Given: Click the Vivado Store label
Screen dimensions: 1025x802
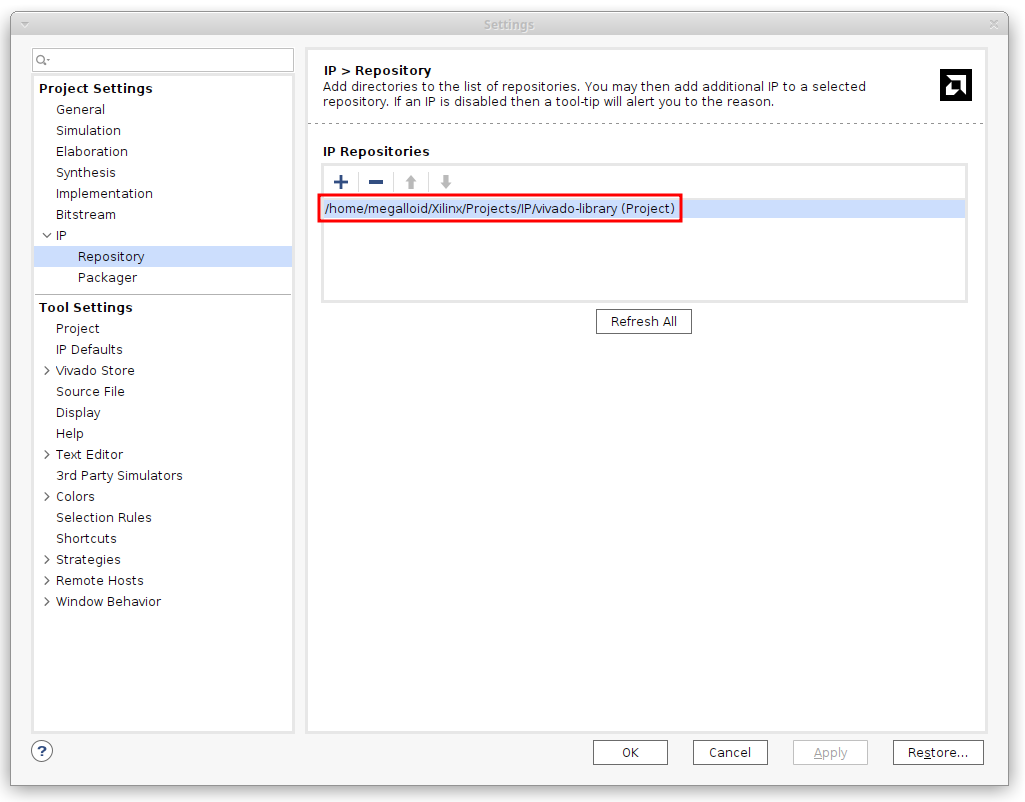Looking at the screenshot, I should (95, 371).
